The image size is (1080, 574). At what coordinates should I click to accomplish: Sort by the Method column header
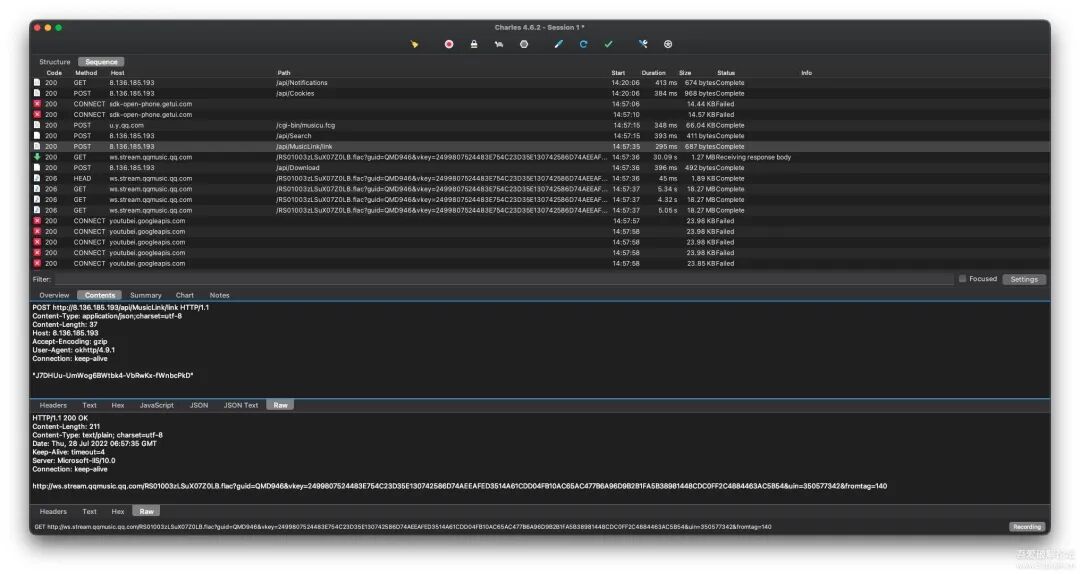pyautogui.click(x=86, y=72)
